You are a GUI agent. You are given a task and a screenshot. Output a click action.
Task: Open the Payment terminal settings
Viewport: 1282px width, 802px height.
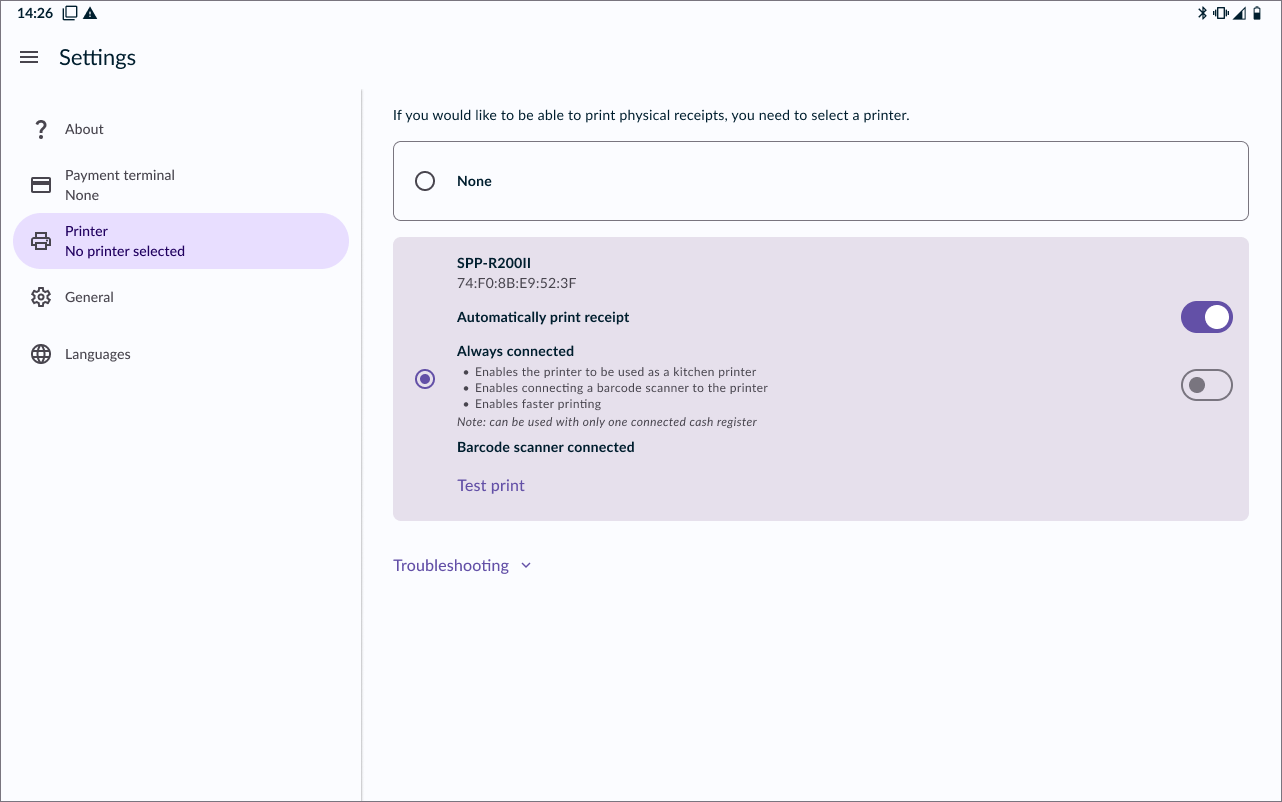(x=181, y=185)
